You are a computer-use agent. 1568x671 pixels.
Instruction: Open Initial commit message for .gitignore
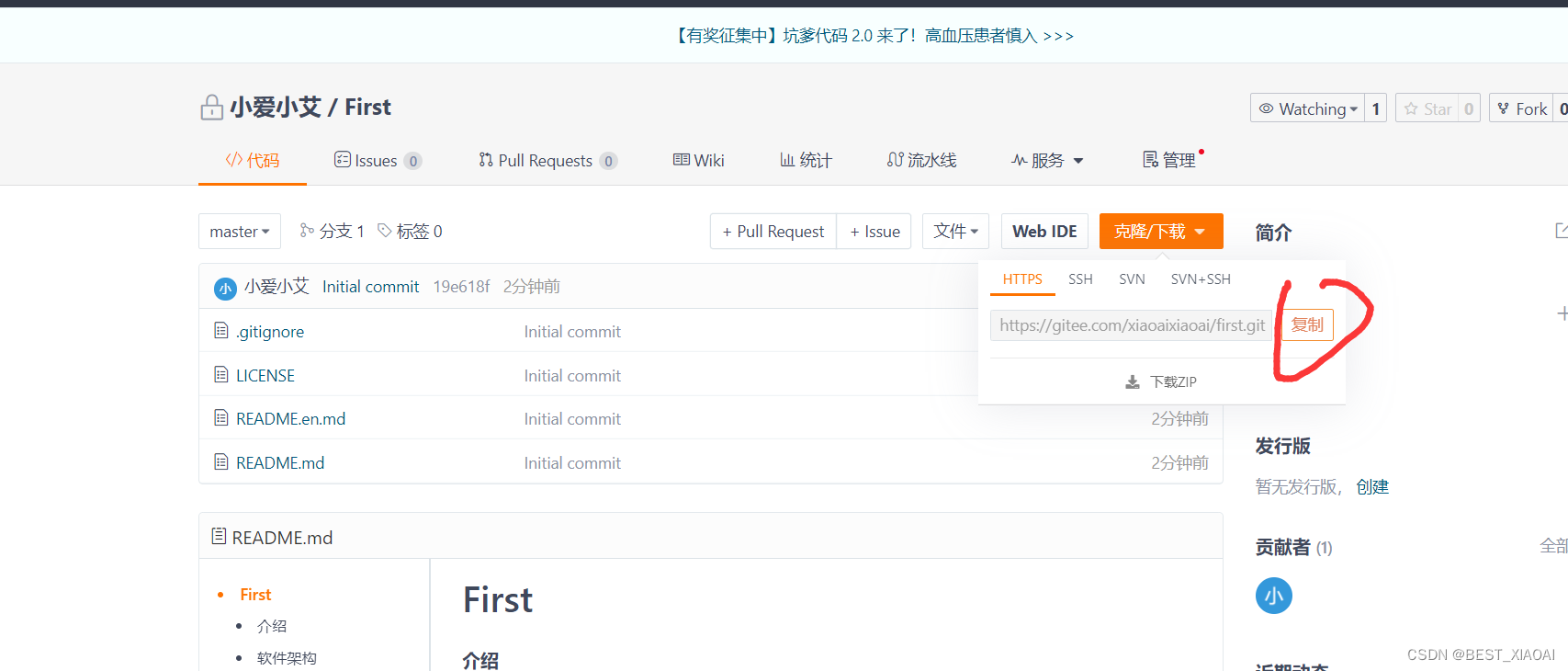click(572, 332)
